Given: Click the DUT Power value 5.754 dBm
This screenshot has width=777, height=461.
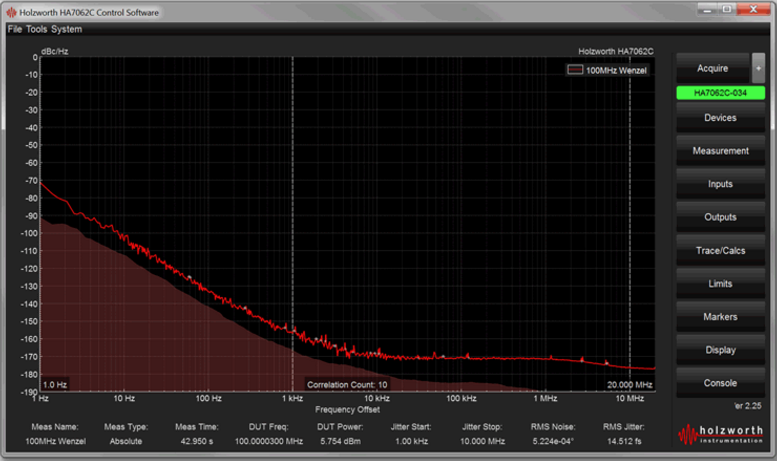Looking at the screenshot, I should (340, 441).
